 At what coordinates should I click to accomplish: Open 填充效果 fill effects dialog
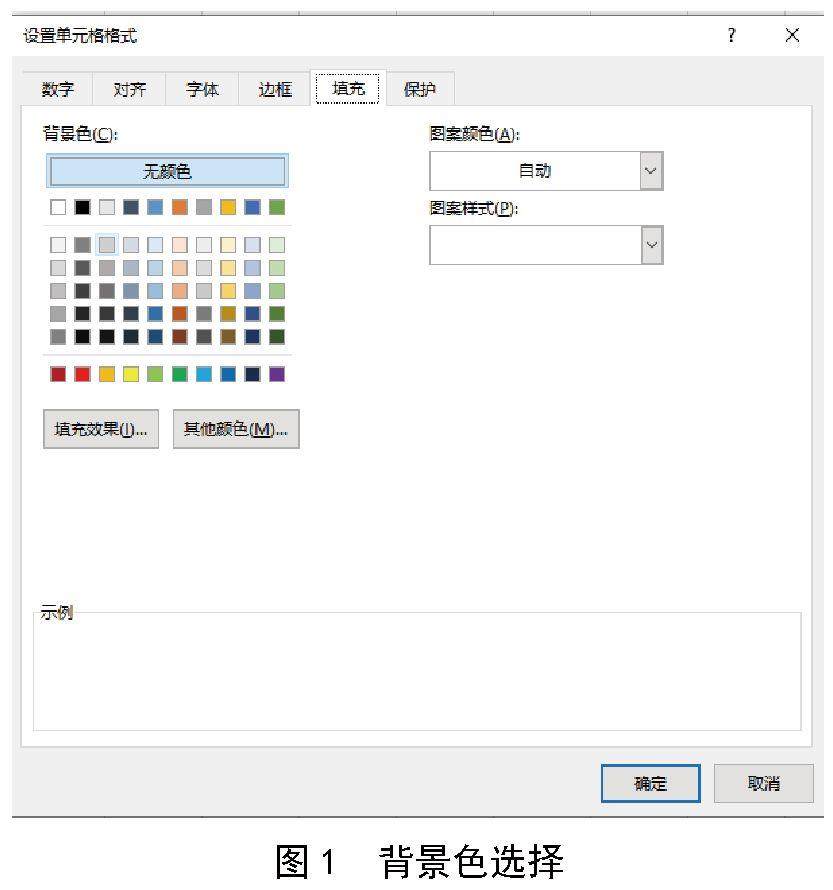click(100, 429)
